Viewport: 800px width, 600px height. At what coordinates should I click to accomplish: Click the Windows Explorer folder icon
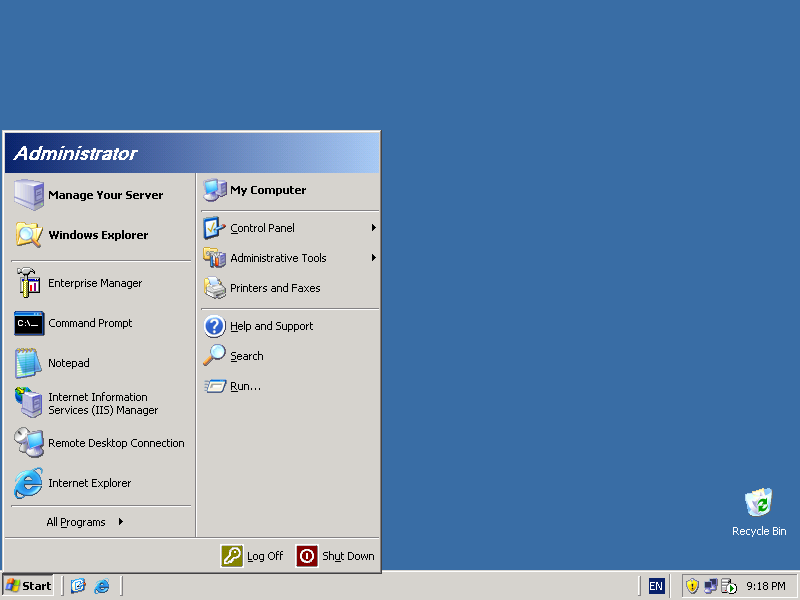tap(29, 235)
